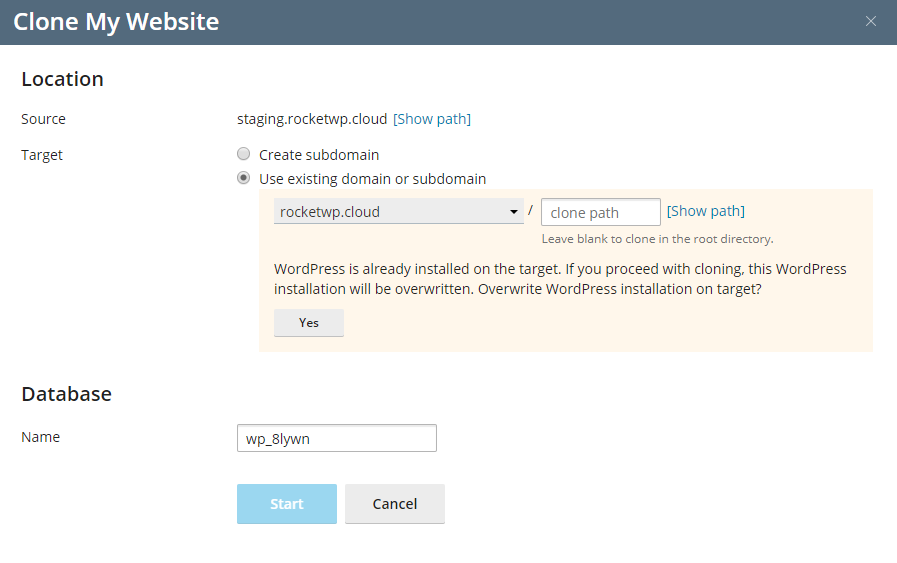This screenshot has width=897, height=563.
Task: Click the staging.rocketwp.cloud source domain text
Action: point(311,119)
